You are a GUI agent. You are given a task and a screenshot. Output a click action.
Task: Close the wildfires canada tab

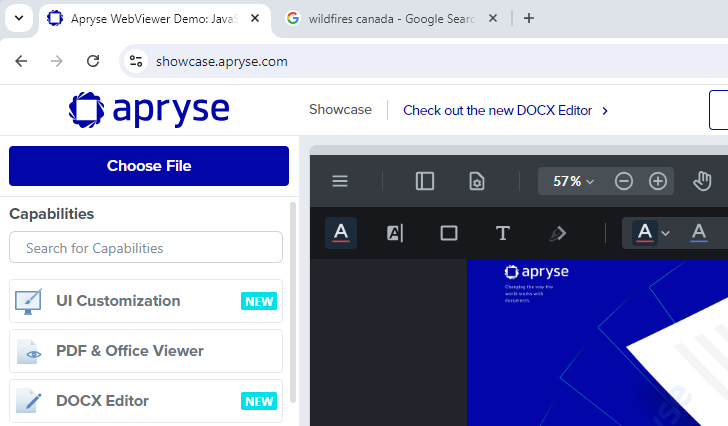(493, 18)
